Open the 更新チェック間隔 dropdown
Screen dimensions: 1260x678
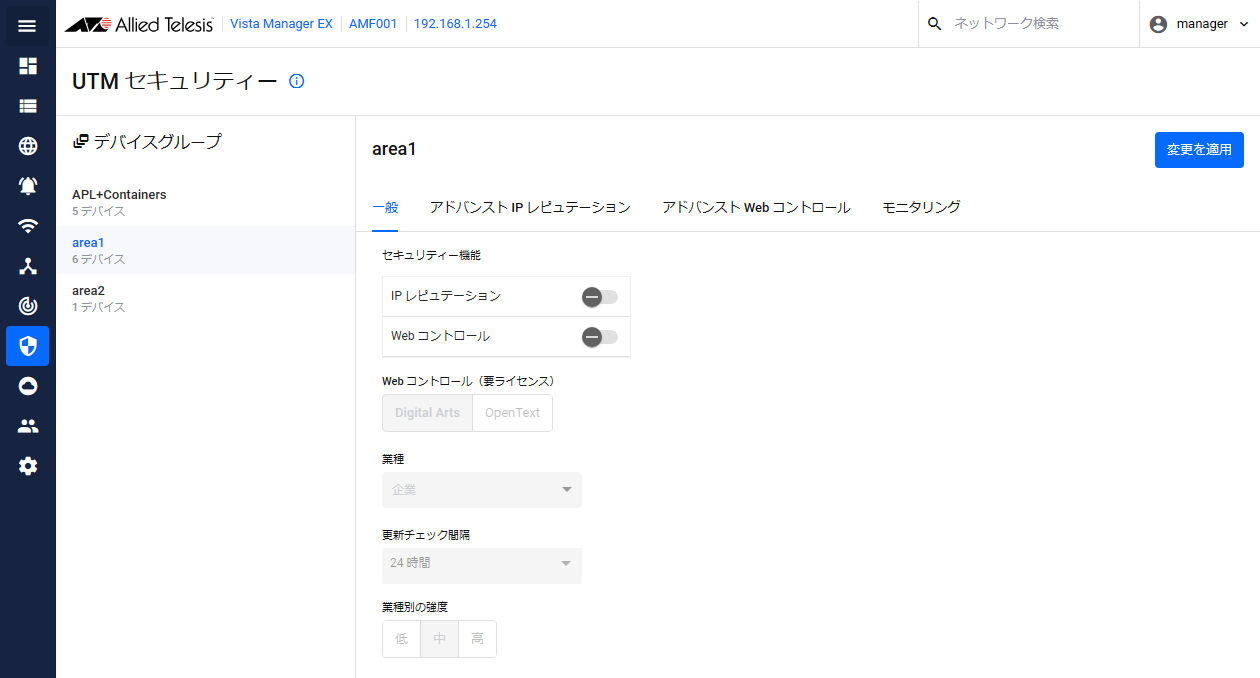pos(481,564)
